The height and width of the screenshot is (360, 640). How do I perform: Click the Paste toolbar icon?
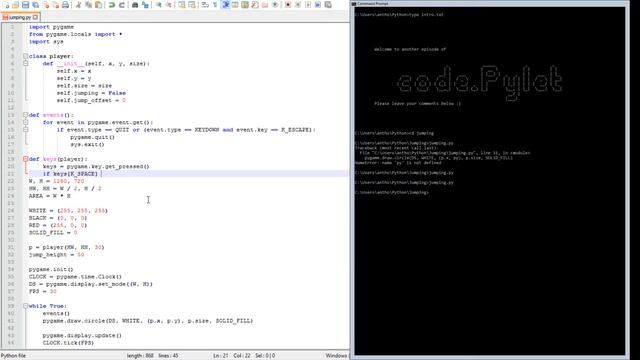click(98, 5)
